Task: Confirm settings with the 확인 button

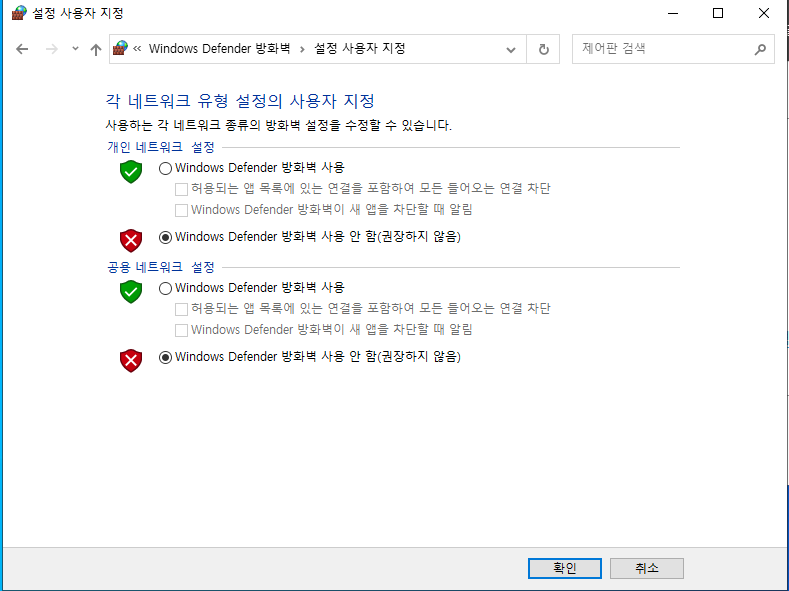Action: (x=565, y=568)
